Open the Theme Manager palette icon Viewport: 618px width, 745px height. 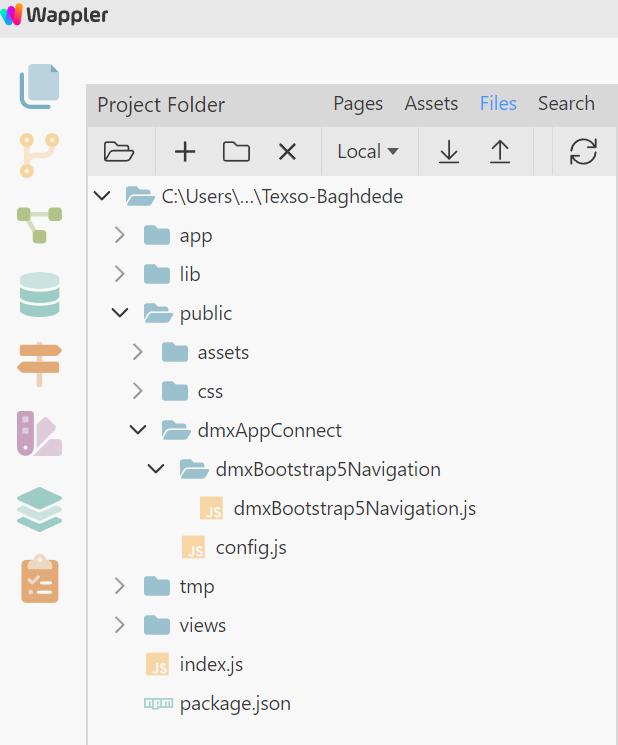[x=39, y=433]
